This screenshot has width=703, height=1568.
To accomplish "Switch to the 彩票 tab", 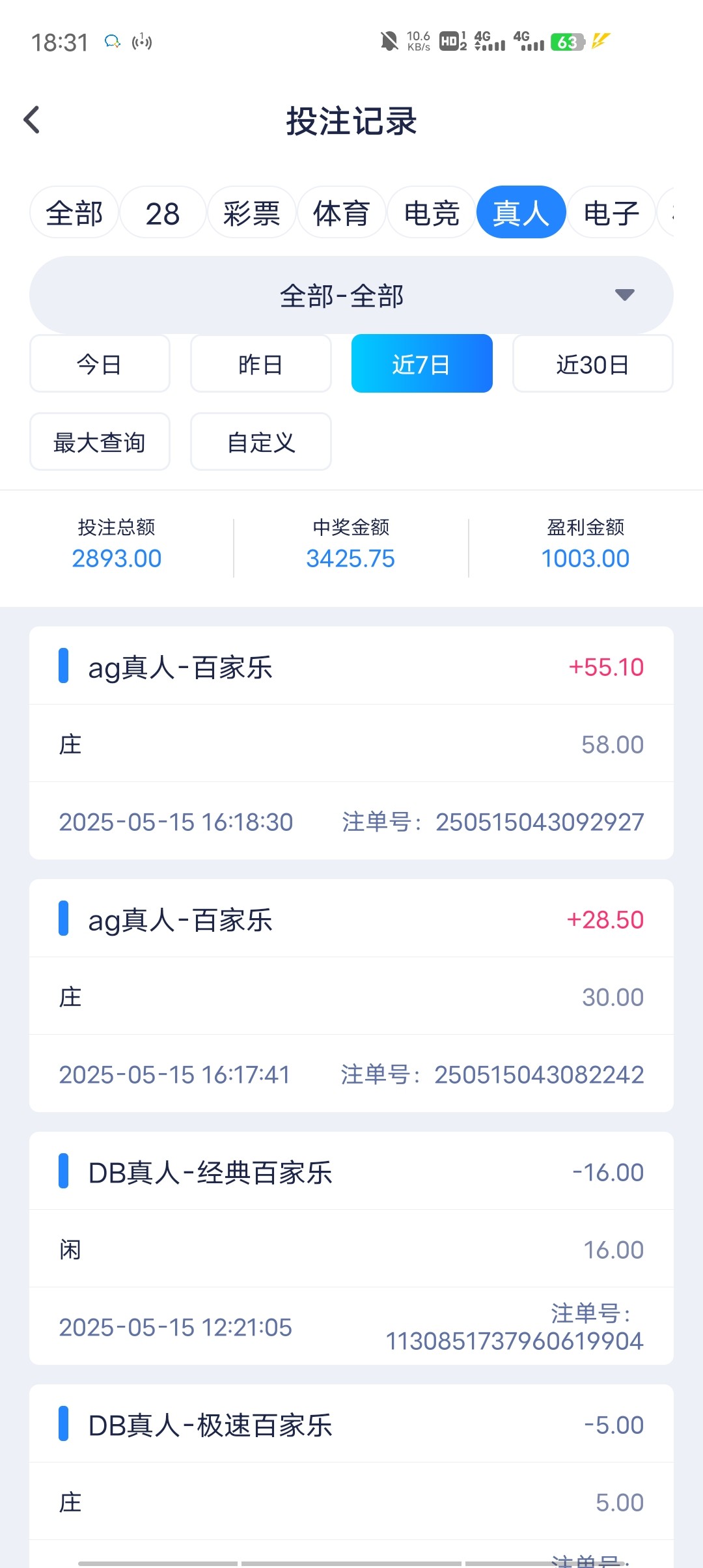I will coord(251,213).
